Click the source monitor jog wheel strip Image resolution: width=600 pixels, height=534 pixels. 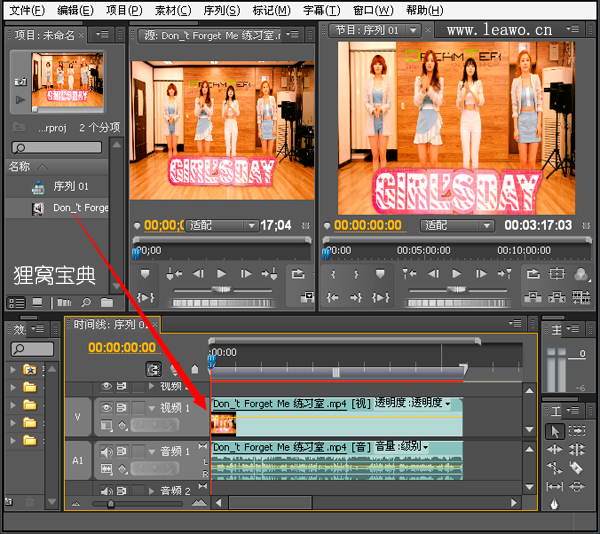pyautogui.click(x=224, y=303)
